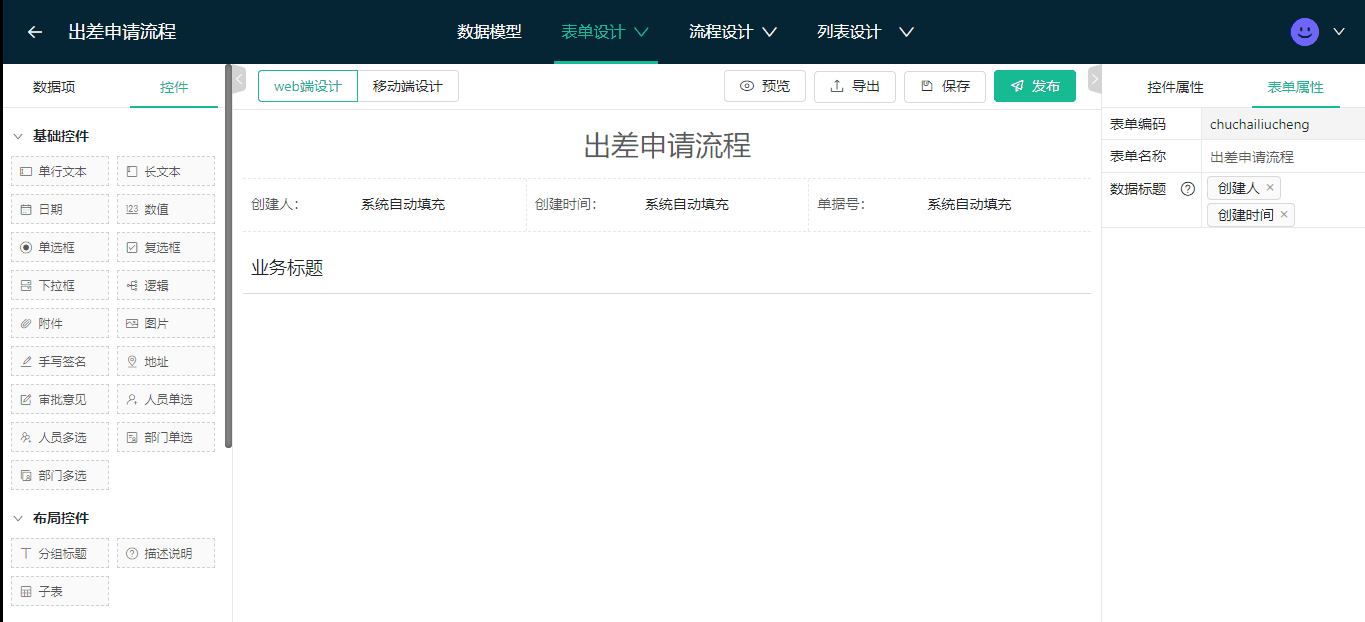Select the 单行文本 control

[x=60, y=171]
